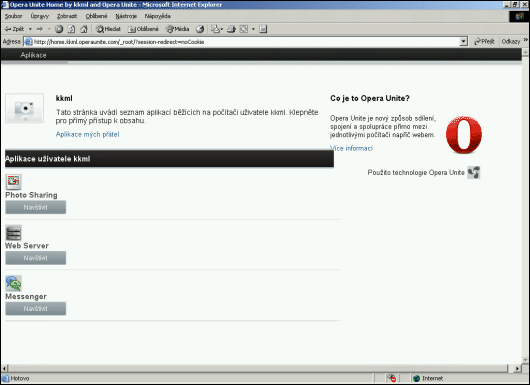Click the Stop loading icon
530x385 pixels.
(x=59, y=29)
